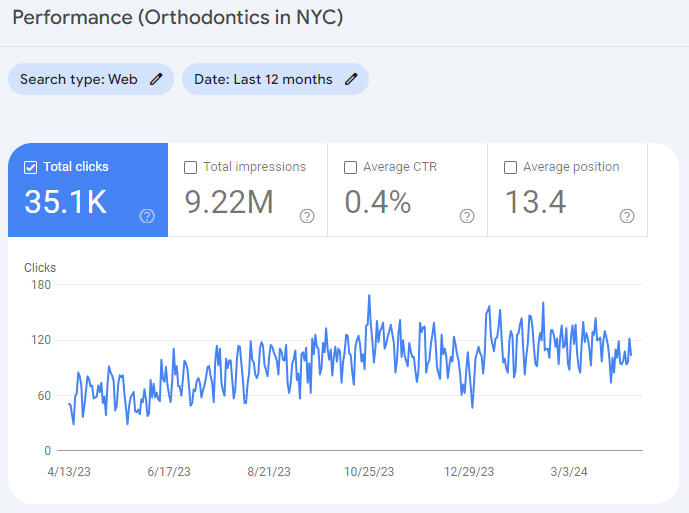689x513 pixels.
Task: Enable the Average position checkbox
Action: point(510,167)
